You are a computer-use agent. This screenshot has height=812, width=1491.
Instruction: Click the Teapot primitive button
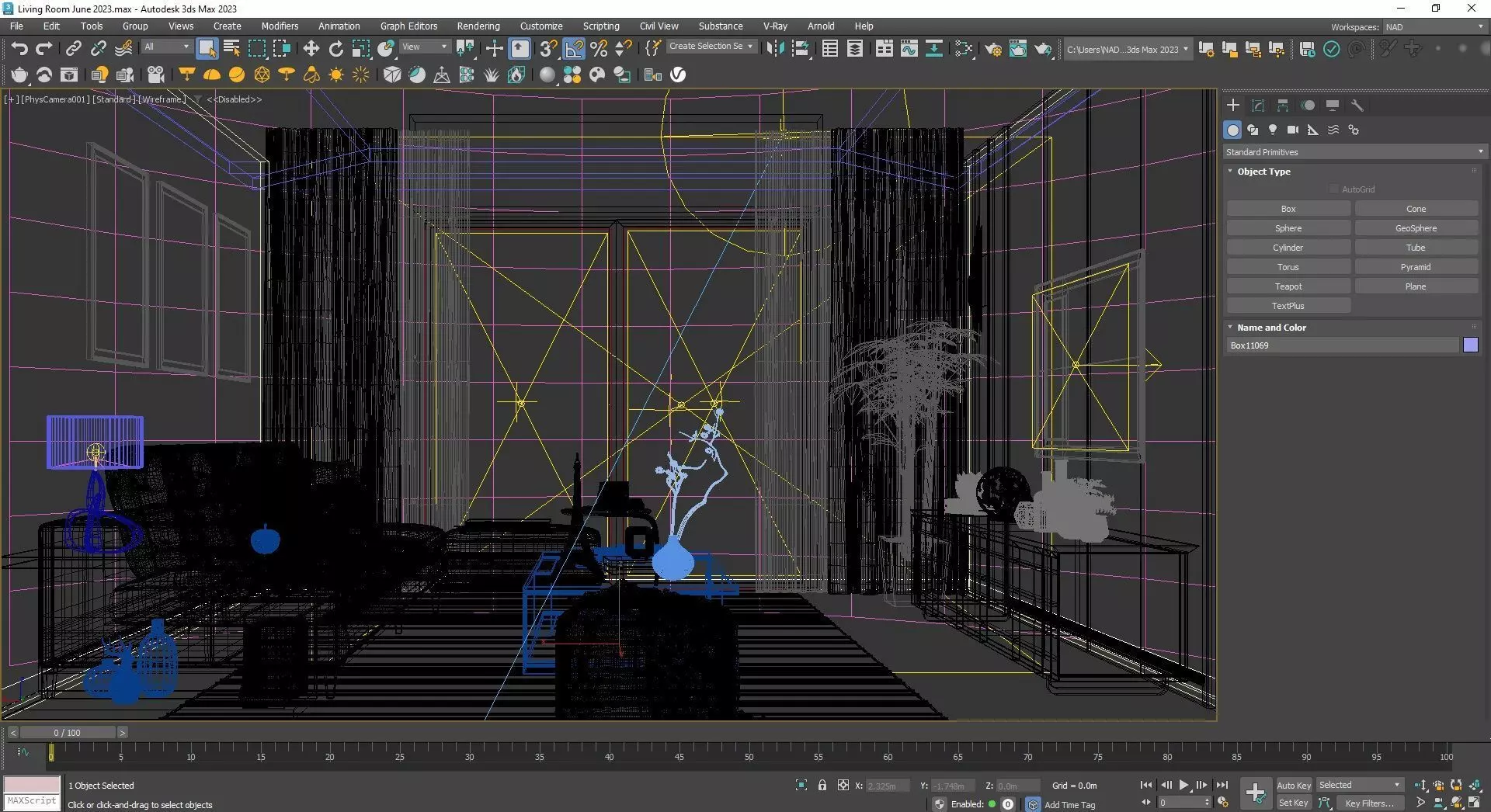click(1288, 286)
